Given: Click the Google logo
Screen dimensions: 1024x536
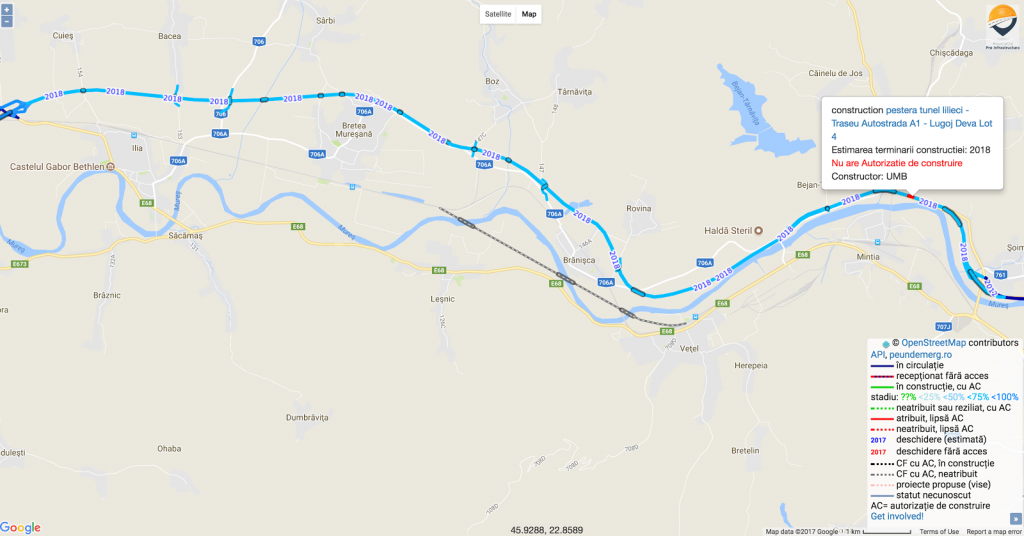Looking at the screenshot, I should coord(20,528).
